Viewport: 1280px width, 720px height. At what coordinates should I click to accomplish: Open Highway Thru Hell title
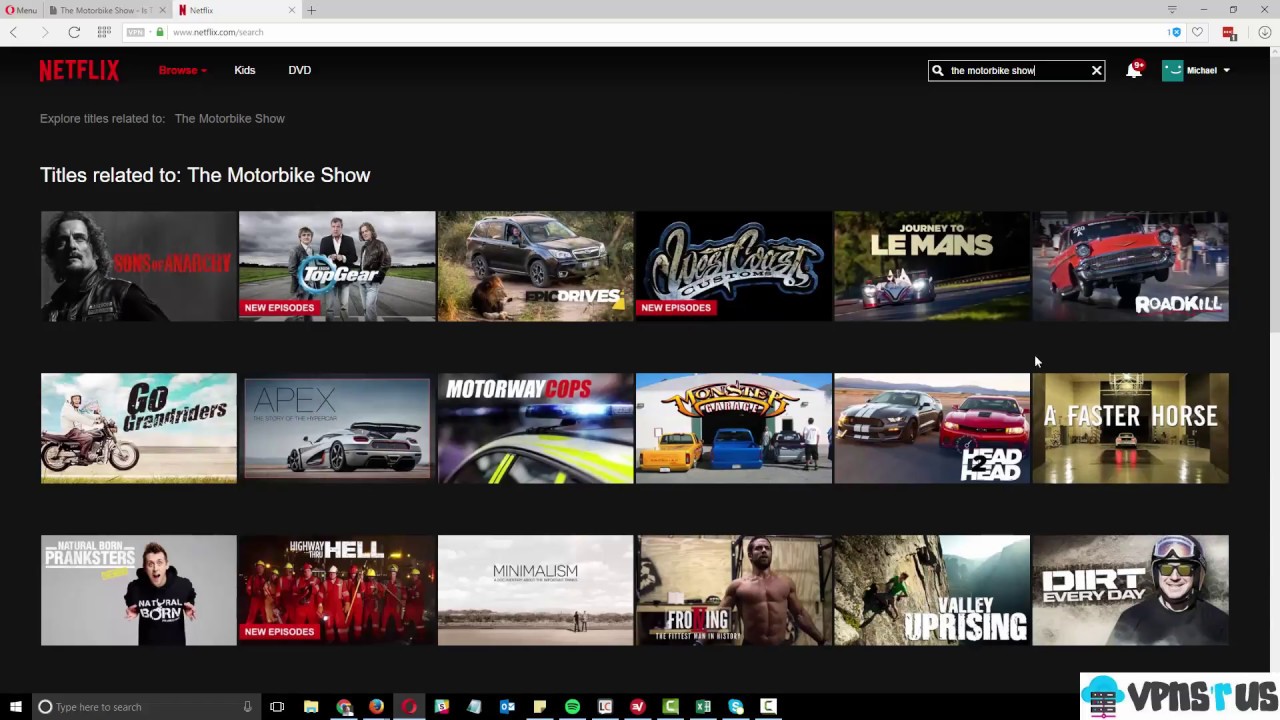[x=337, y=590]
